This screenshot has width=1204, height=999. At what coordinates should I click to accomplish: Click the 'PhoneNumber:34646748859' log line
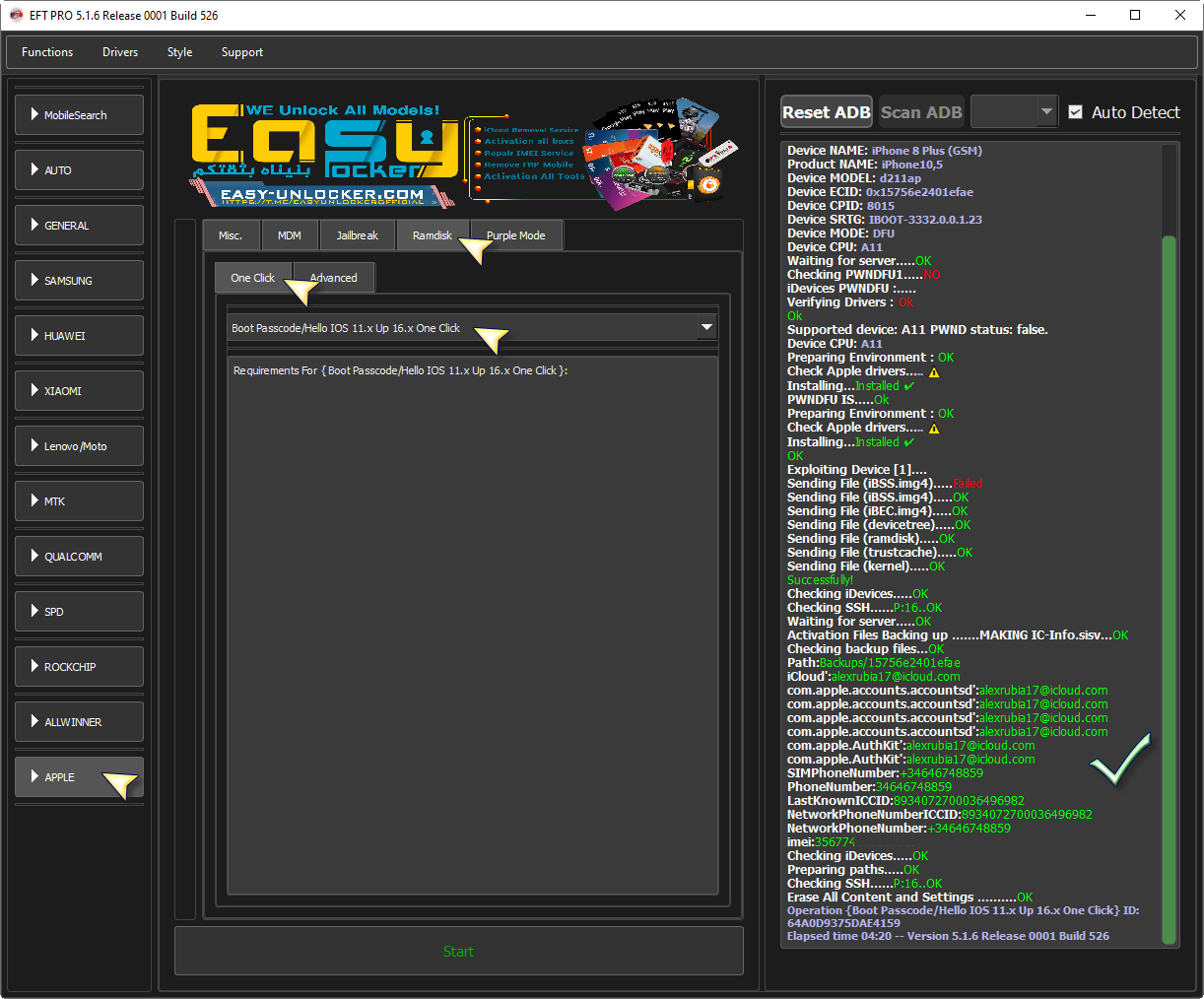869,787
